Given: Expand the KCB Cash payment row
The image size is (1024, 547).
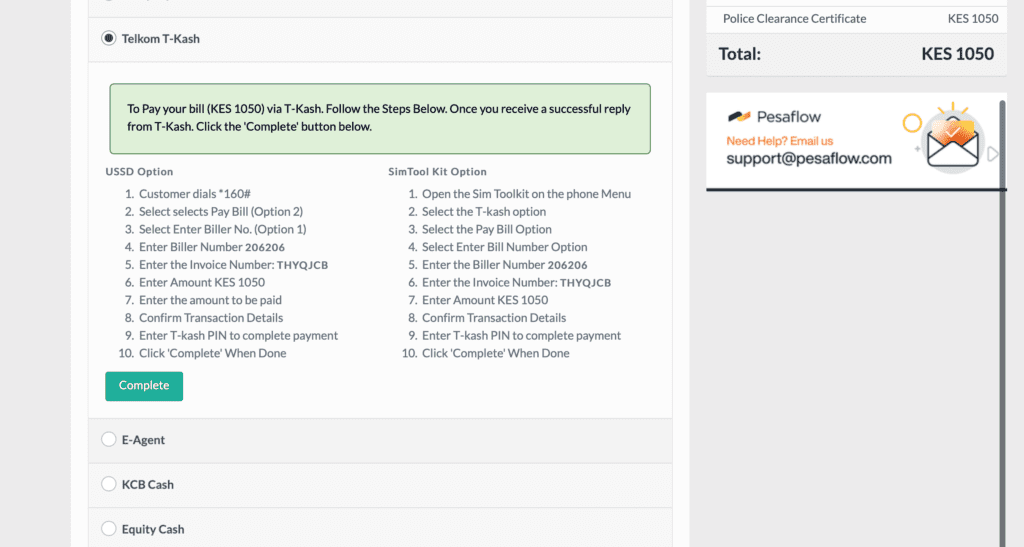Looking at the screenshot, I should 380,485.
